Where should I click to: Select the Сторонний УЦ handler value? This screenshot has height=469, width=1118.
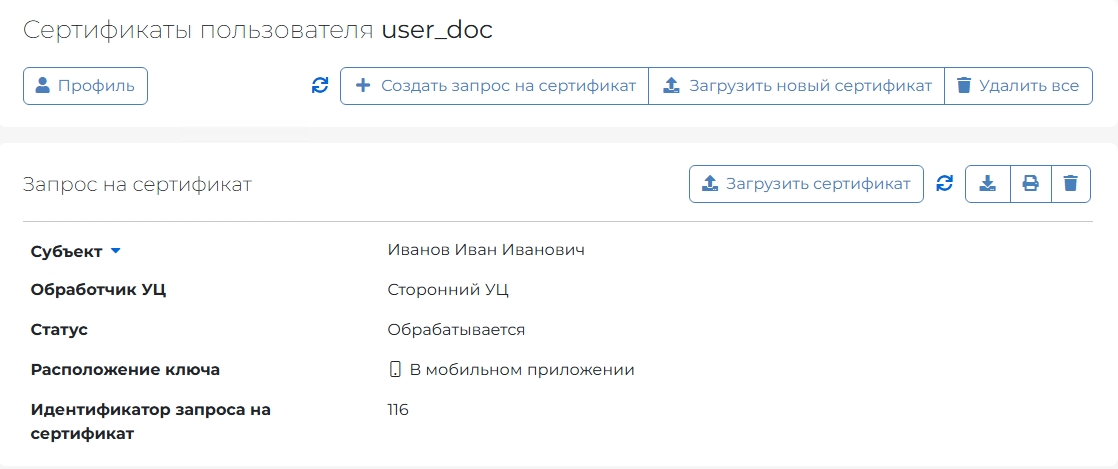click(448, 290)
